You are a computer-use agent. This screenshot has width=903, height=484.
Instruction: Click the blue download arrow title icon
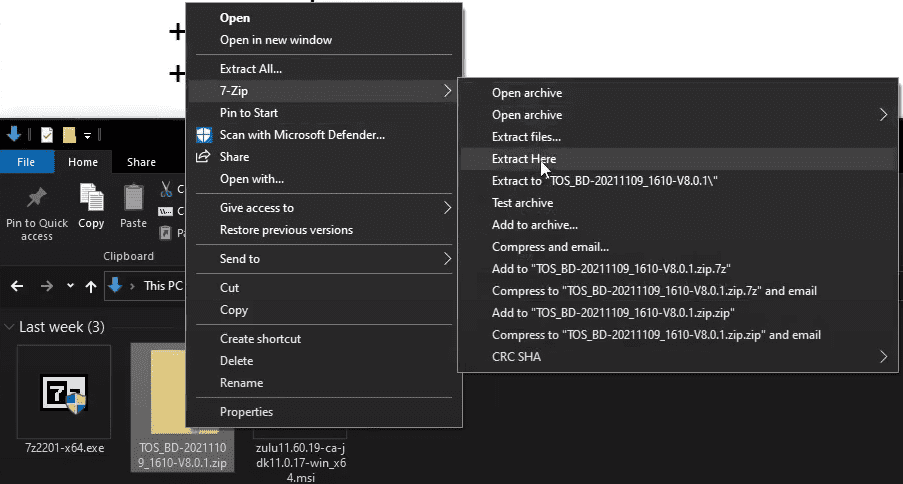point(14,134)
